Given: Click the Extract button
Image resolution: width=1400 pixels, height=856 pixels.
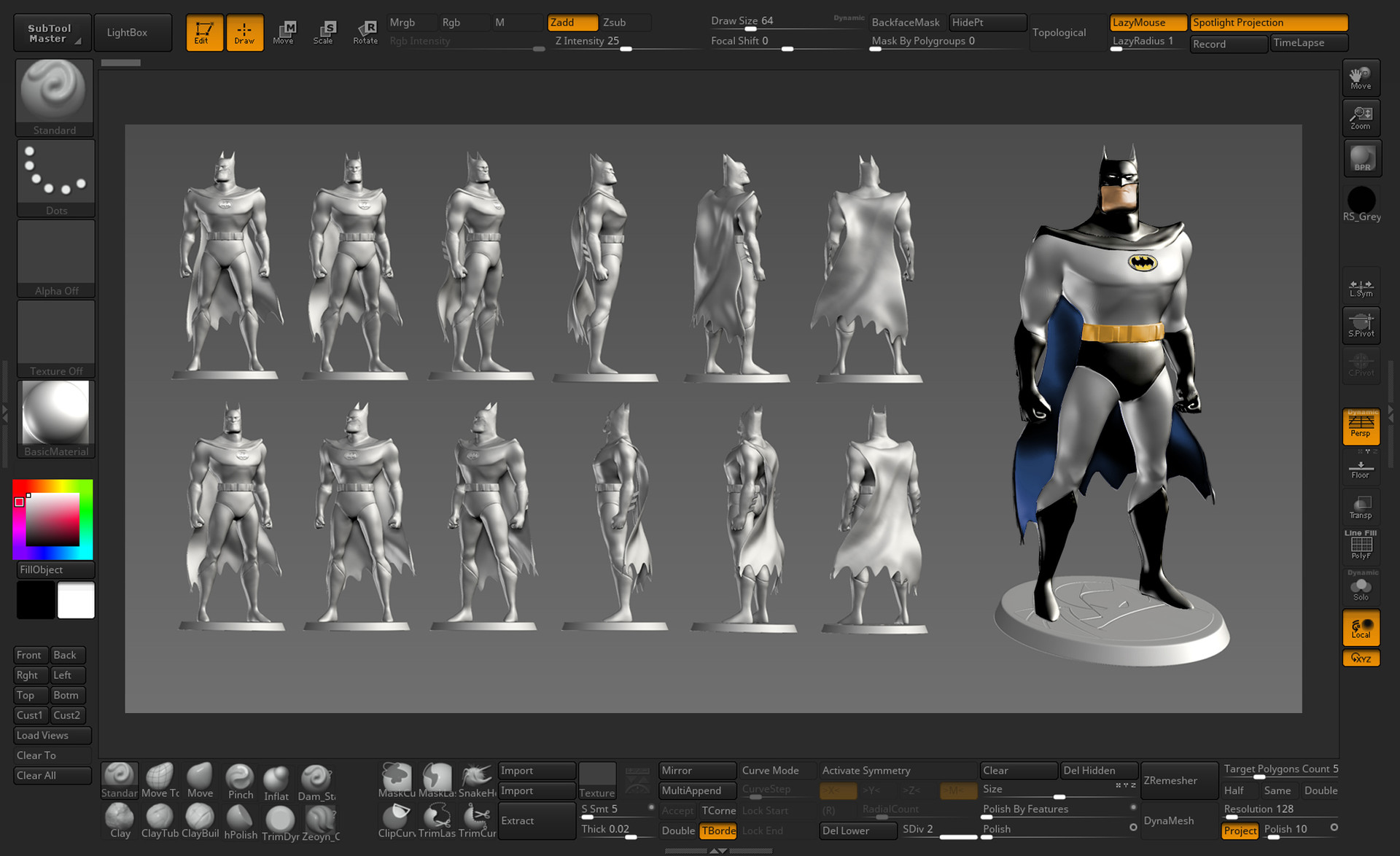Looking at the screenshot, I should pos(537,821).
